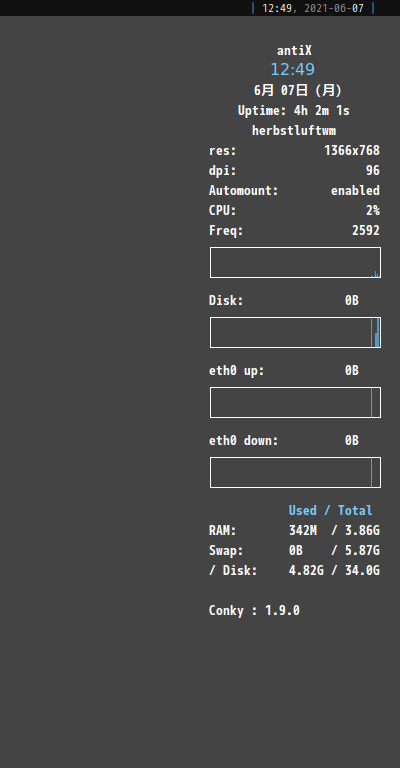Select the eth0 up: label

236,371
